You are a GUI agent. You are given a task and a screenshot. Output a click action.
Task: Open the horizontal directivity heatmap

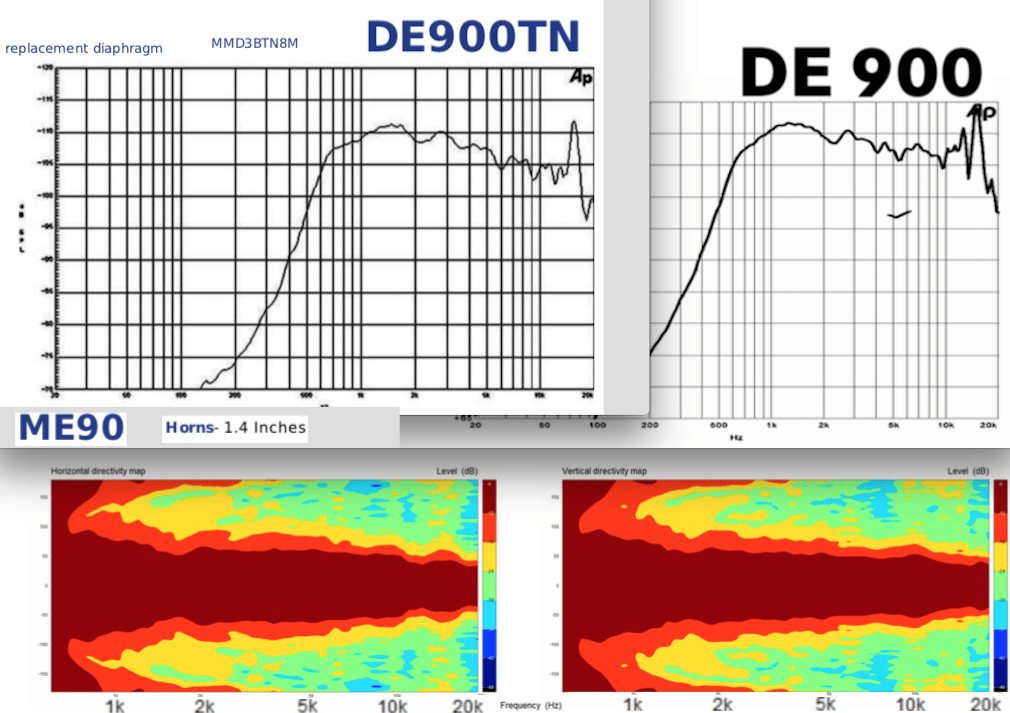click(265, 585)
